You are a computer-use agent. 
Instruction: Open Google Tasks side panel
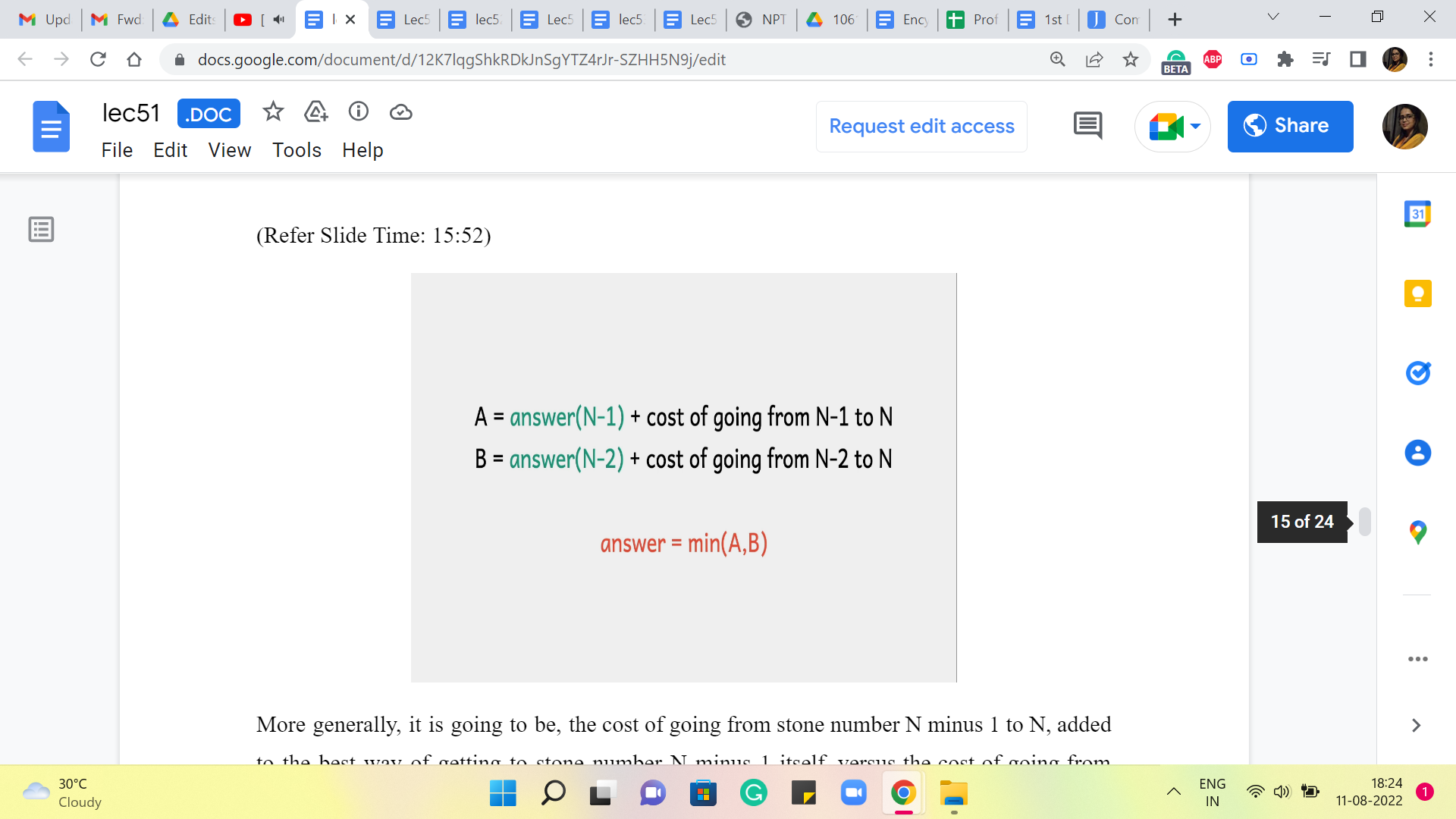[1417, 372]
